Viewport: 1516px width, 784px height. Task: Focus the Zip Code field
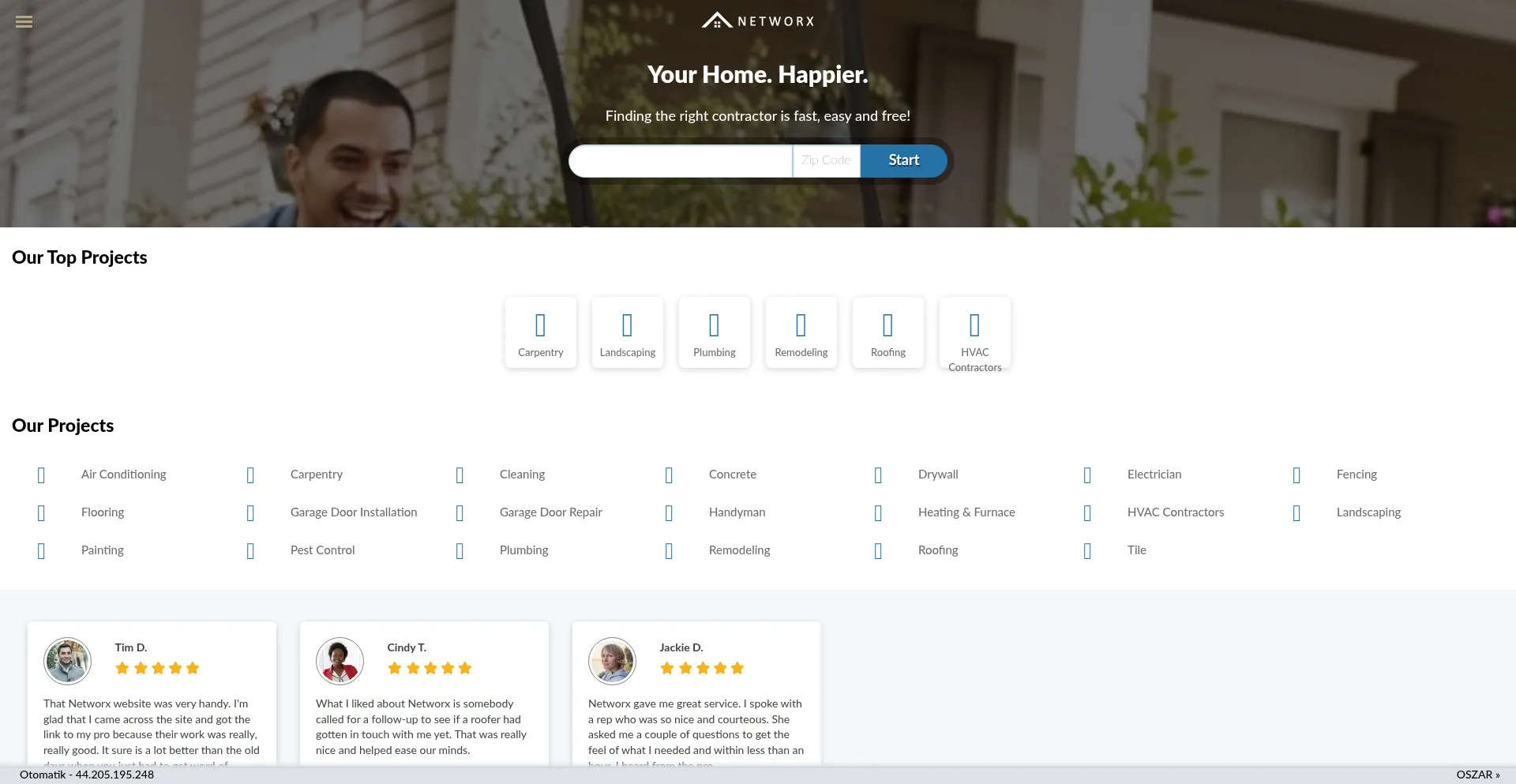(x=827, y=160)
